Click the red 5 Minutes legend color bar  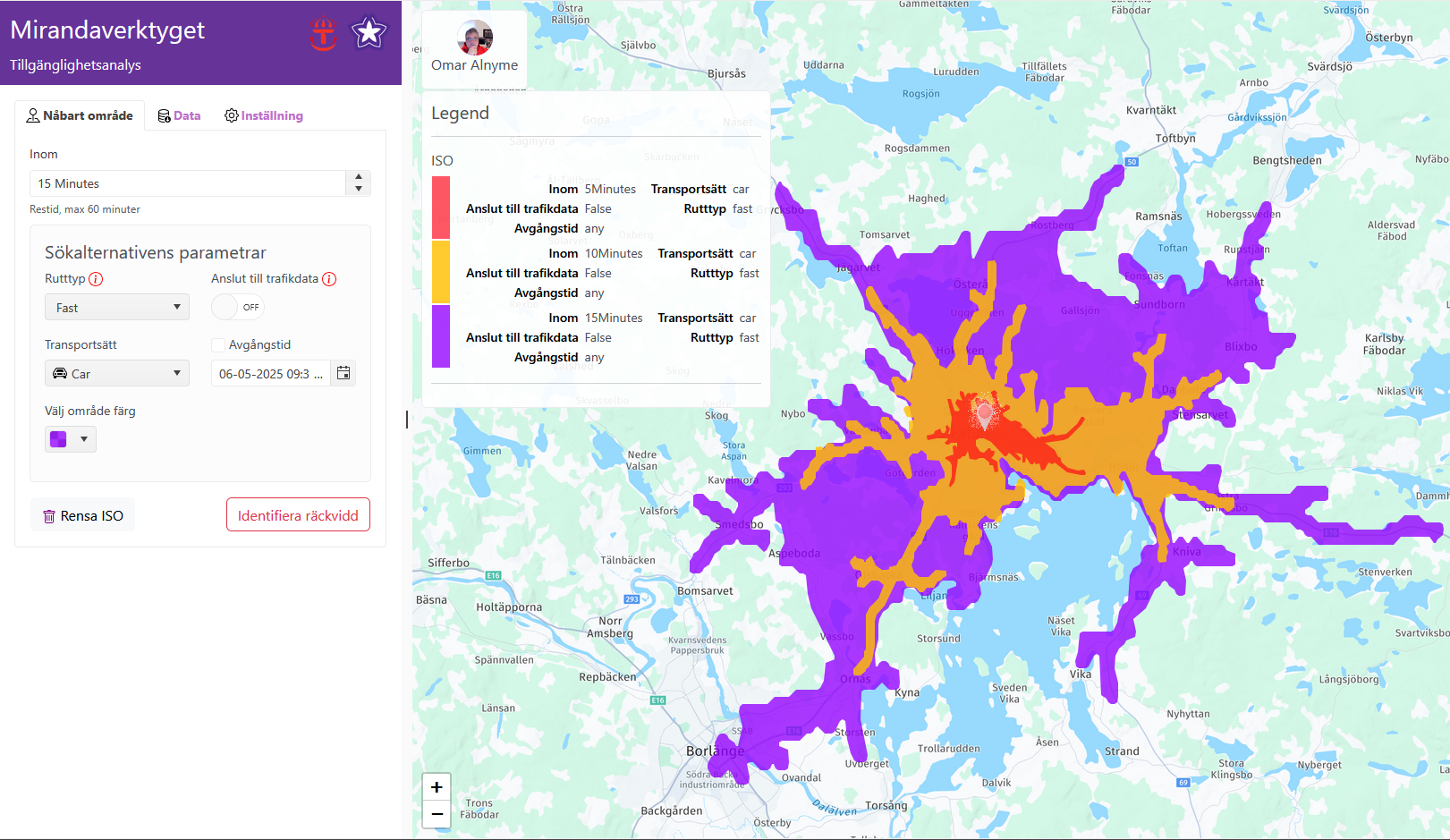pyautogui.click(x=441, y=208)
